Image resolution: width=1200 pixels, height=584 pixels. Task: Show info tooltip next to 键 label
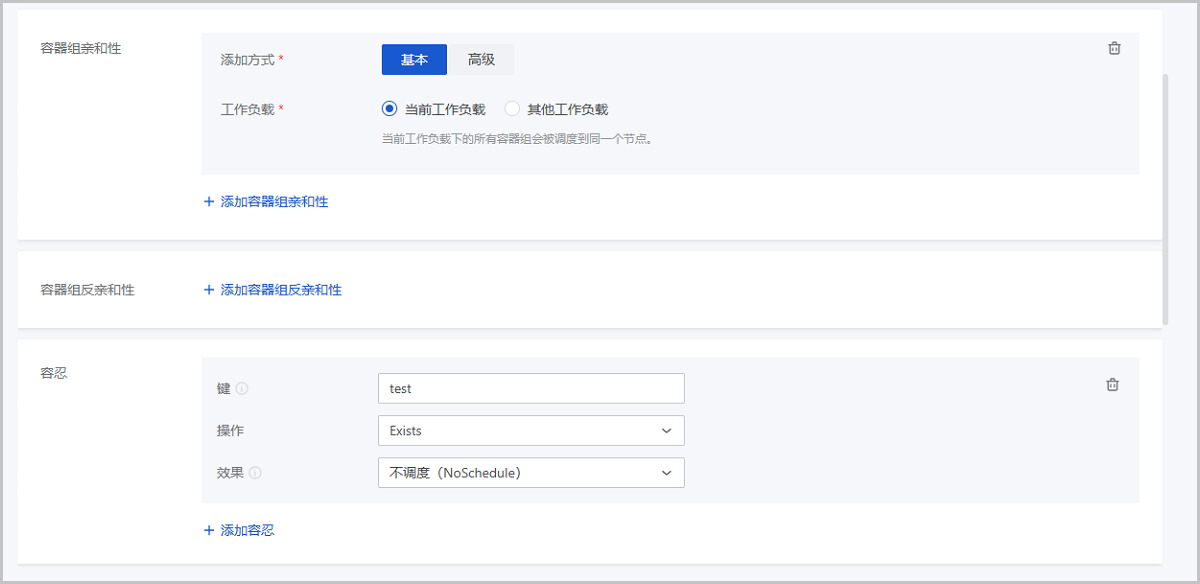tap(242, 388)
